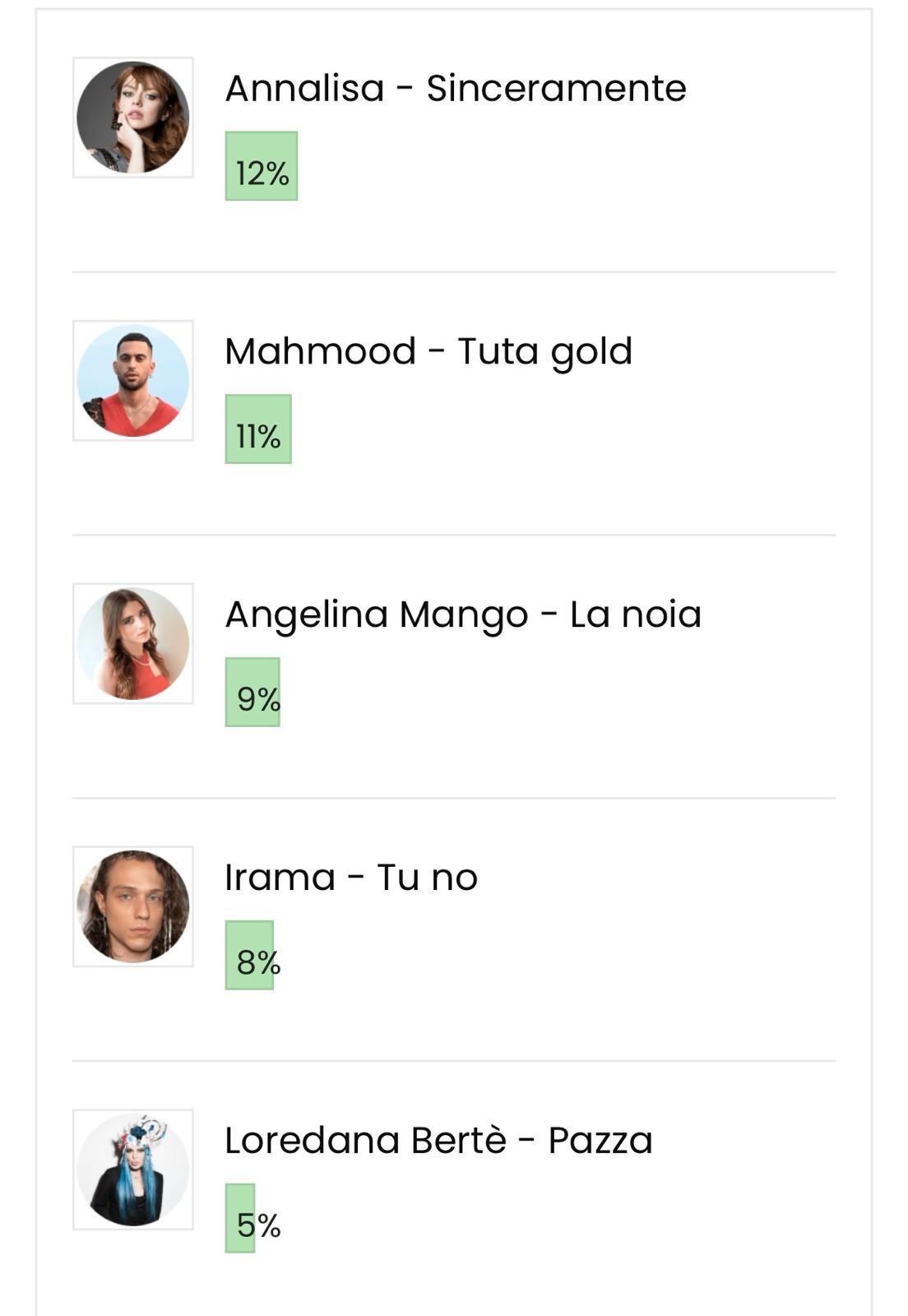
Task: Click the words Tuta gold in the title
Action: click(x=545, y=353)
